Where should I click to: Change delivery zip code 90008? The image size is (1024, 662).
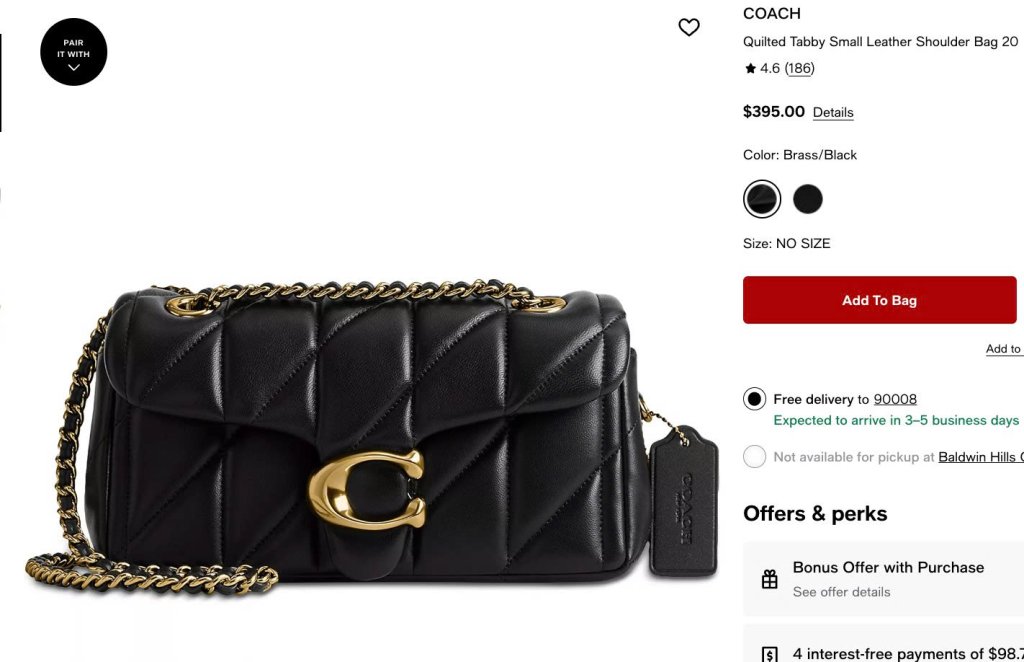pos(895,399)
